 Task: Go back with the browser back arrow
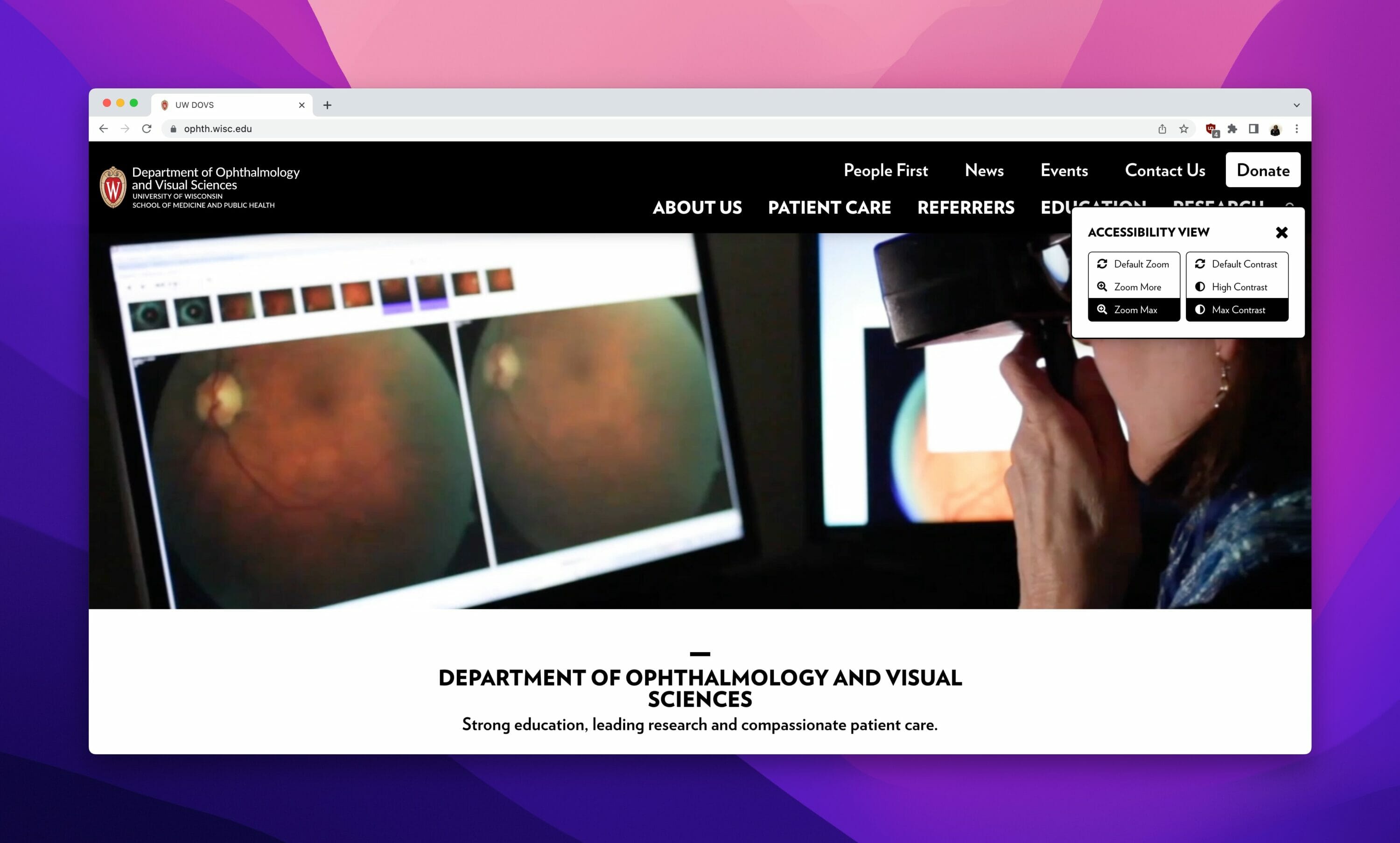point(104,129)
